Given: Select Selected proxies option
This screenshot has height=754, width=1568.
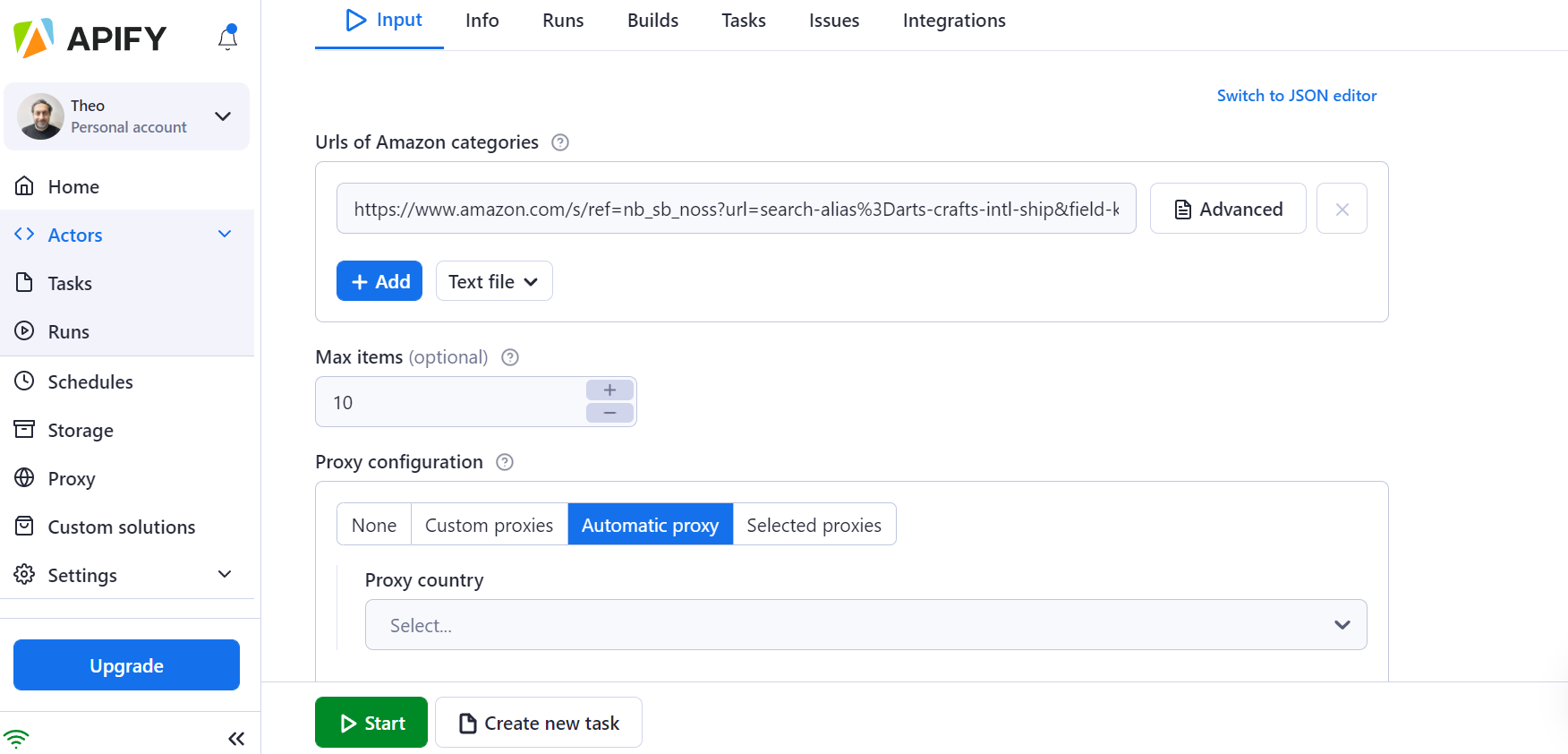Looking at the screenshot, I should pos(814,525).
